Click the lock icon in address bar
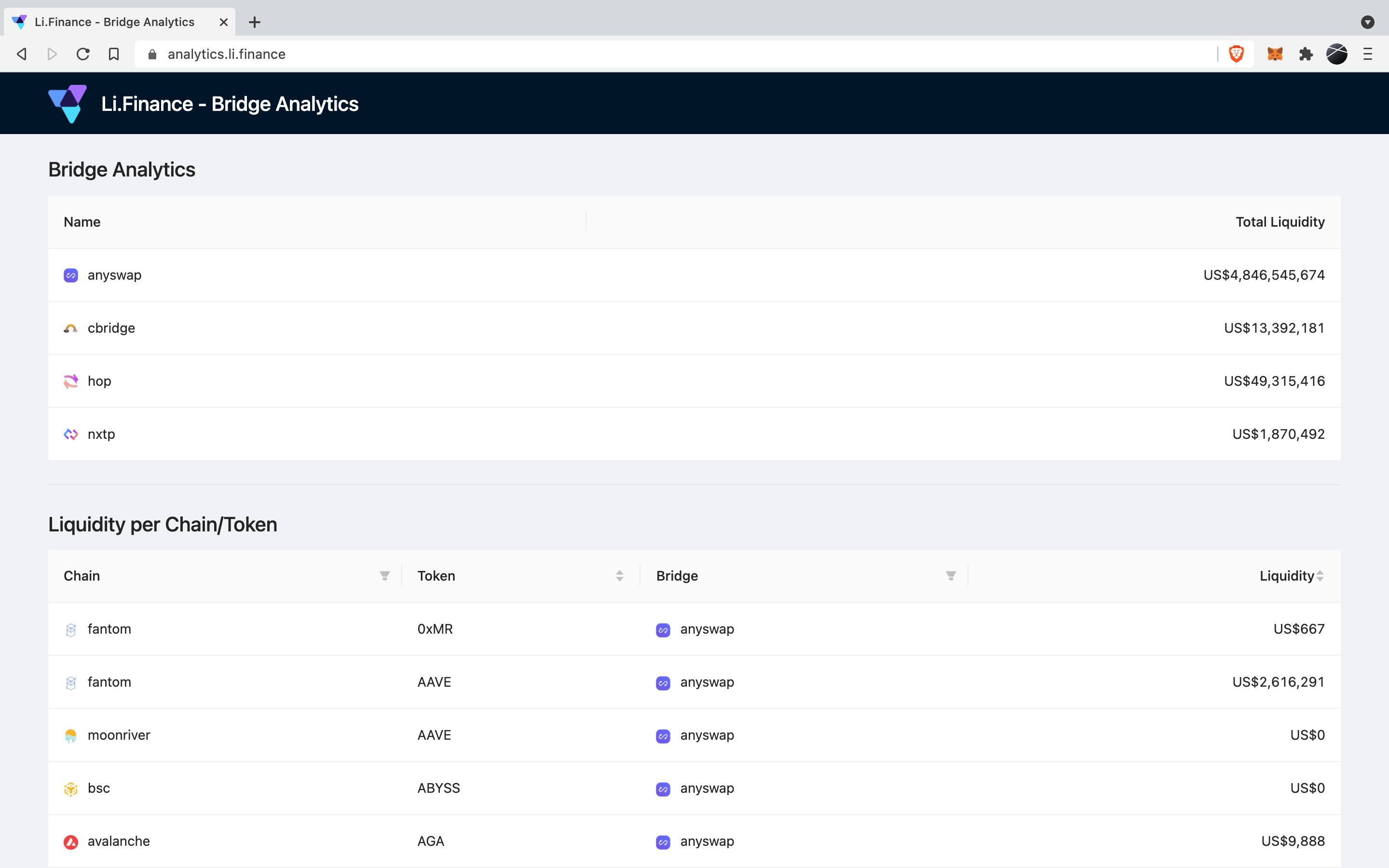This screenshot has width=1389, height=868. pos(152,54)
